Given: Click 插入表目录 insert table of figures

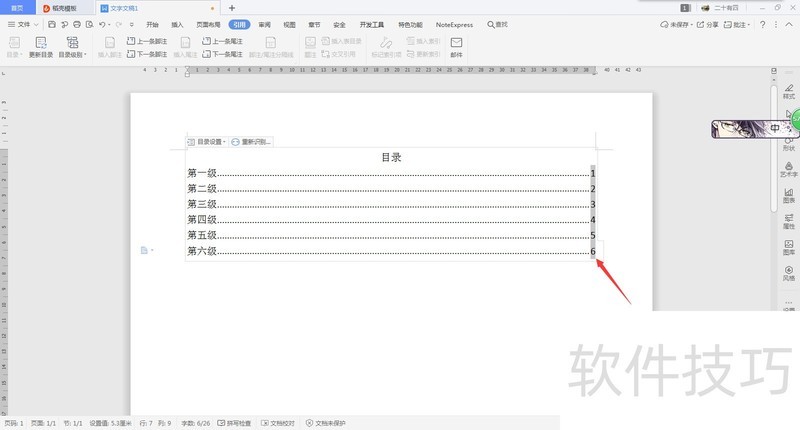Looking at the screenshot, I should point(341,41).
